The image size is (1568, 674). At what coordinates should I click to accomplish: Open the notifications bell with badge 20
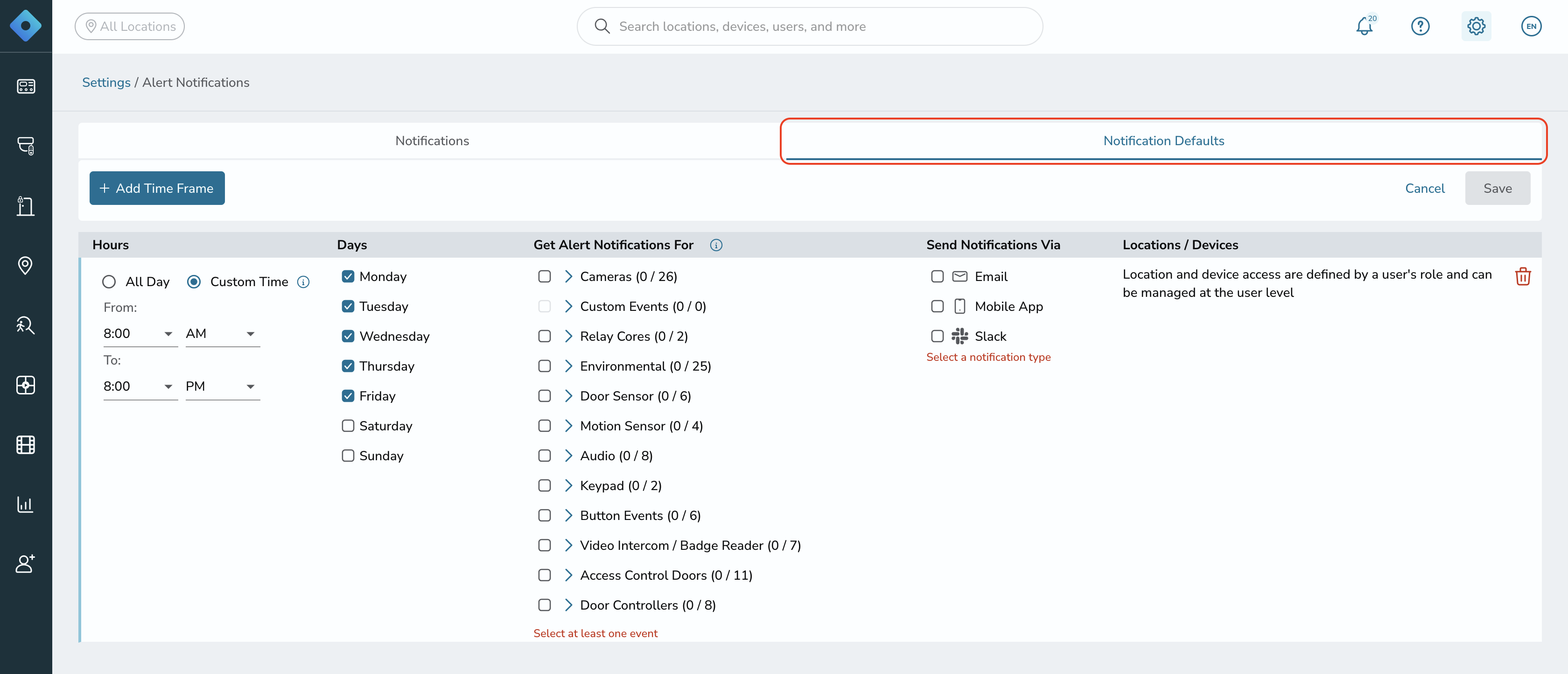click(x=1365, y=26)
